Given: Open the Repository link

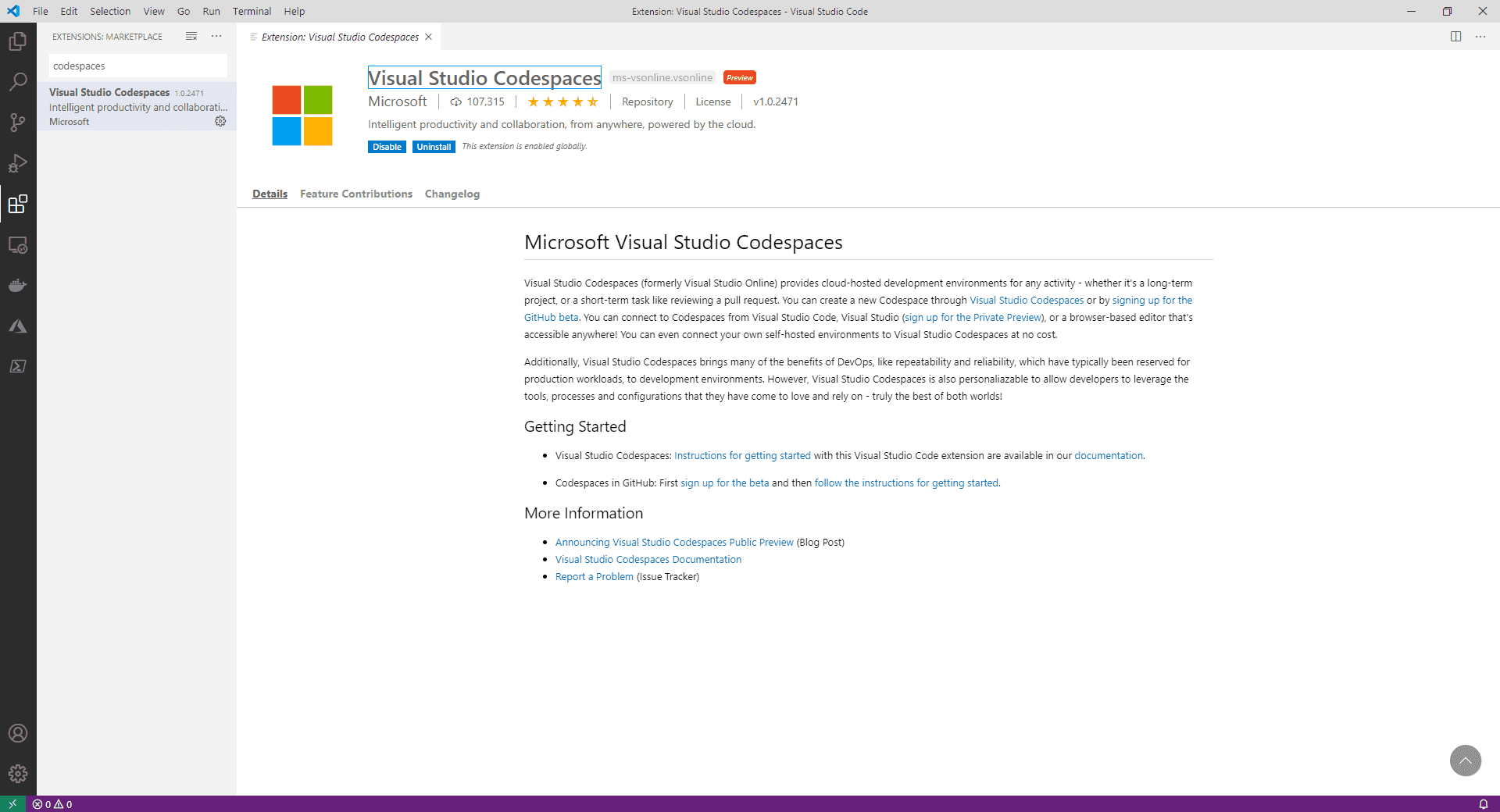Looking at the screenshot, I should (x=647, y=101).
